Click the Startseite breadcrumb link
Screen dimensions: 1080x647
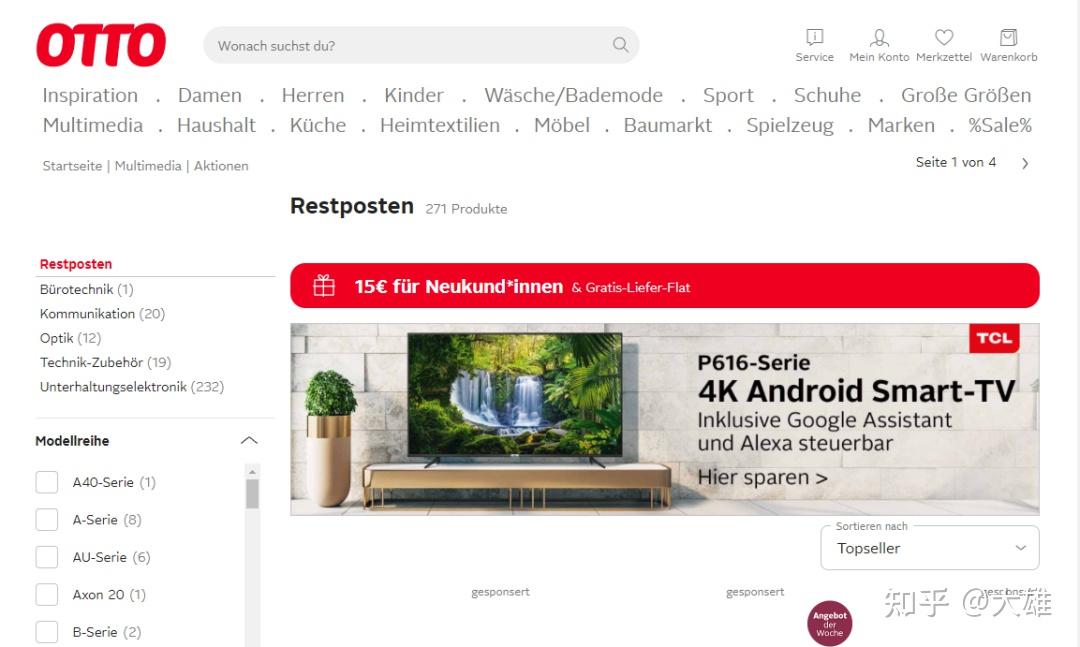pyautogui.click(x=72, y=165)
